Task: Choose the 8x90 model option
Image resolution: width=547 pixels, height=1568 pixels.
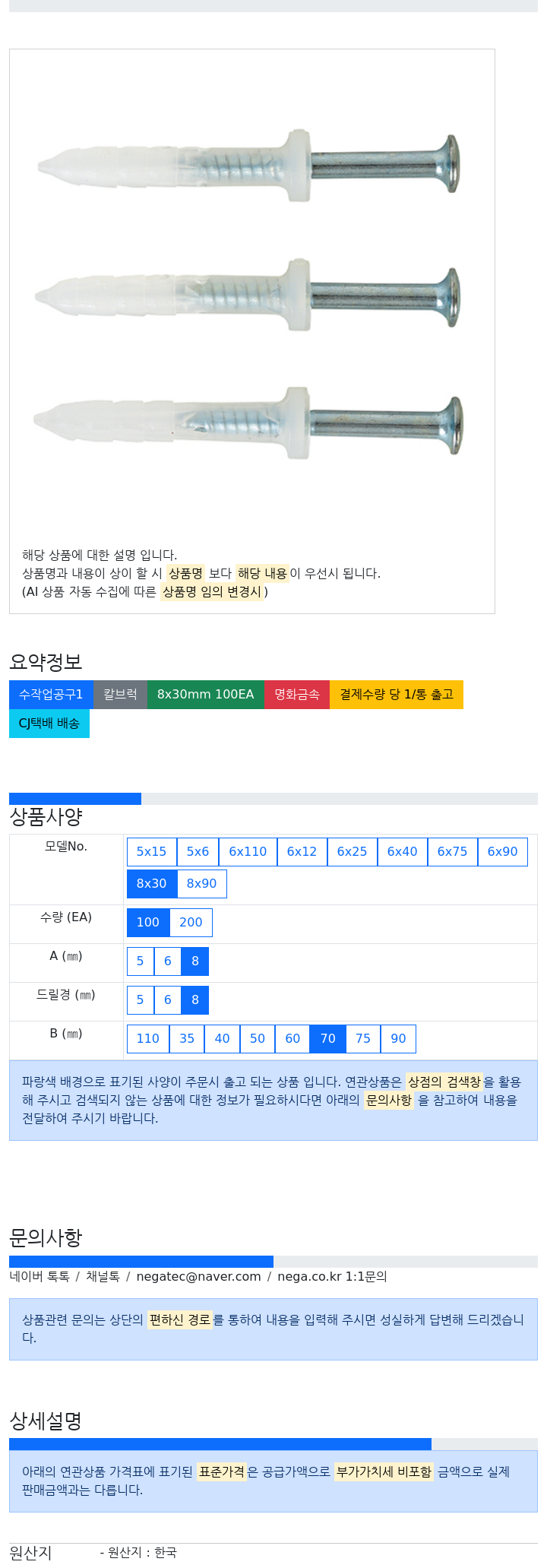Action: [x=201, y=884]
